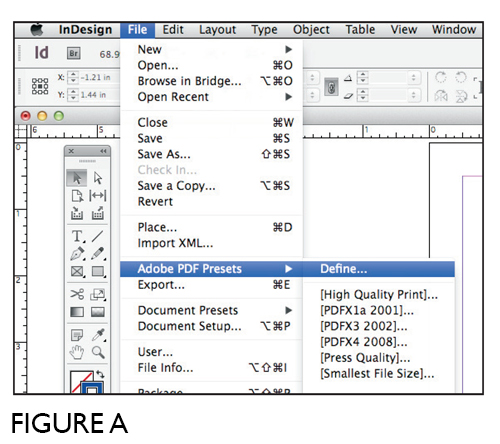
Task: Choose Define... in PDF Presets submenu
Action: tap(379, 269)
